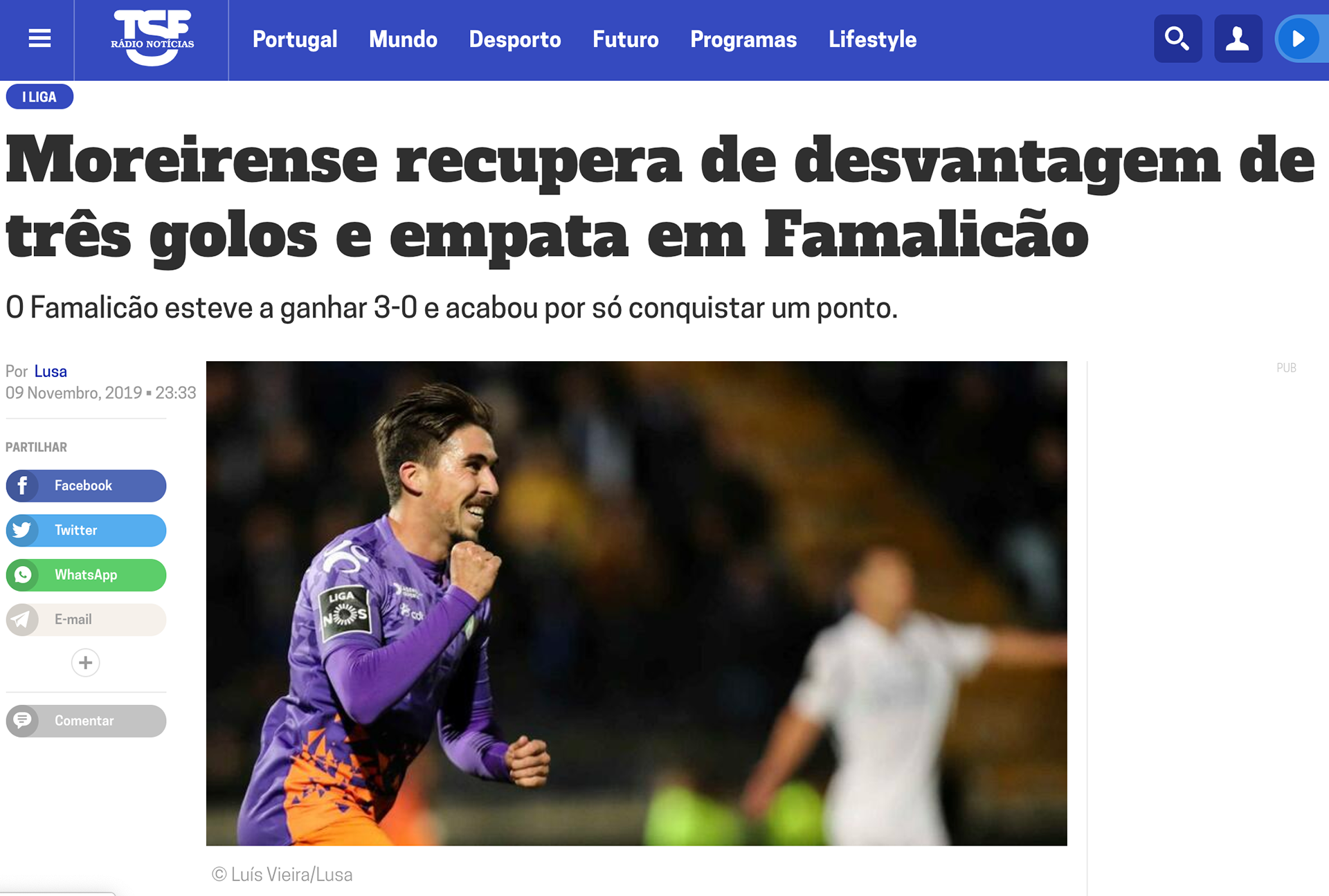Select Programas in the navigation bar
Image resolution: width=1329 pixels, height=896 pixels.
coord(743,39)
